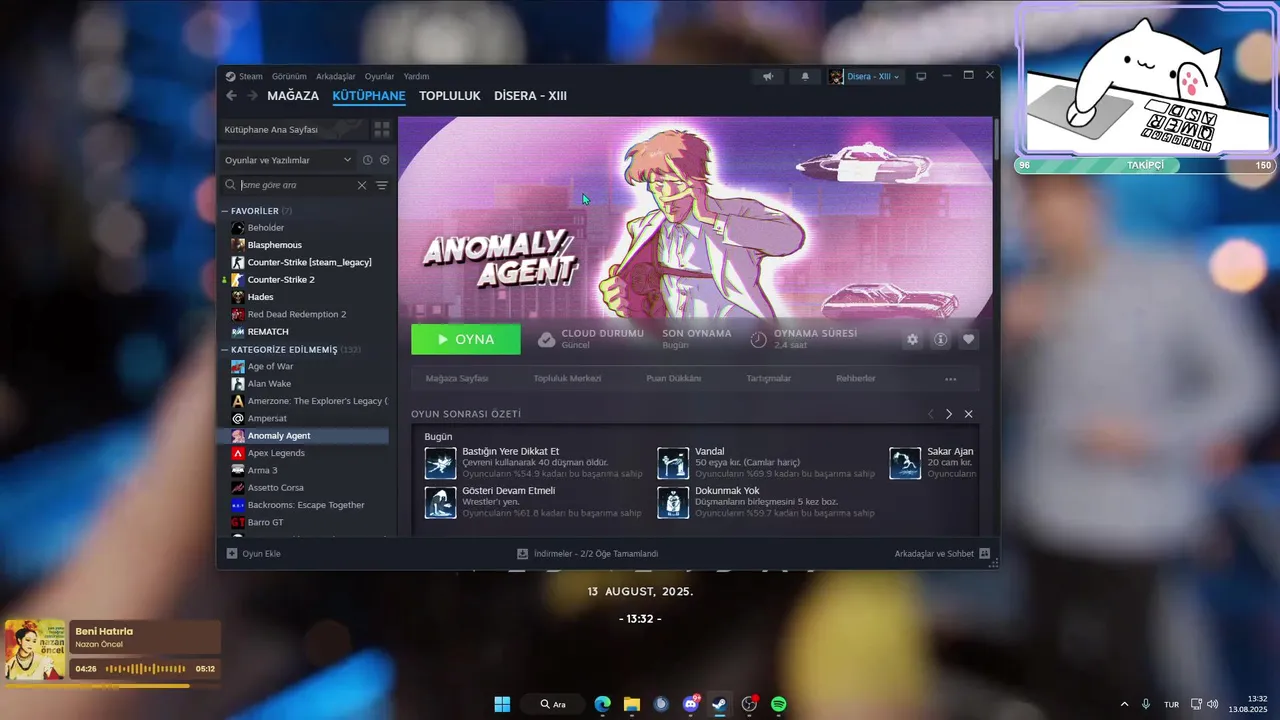The width and height of the screenshot is (1280, 720).
Task: Open library collections grid view icon
Action: (382, 129)
